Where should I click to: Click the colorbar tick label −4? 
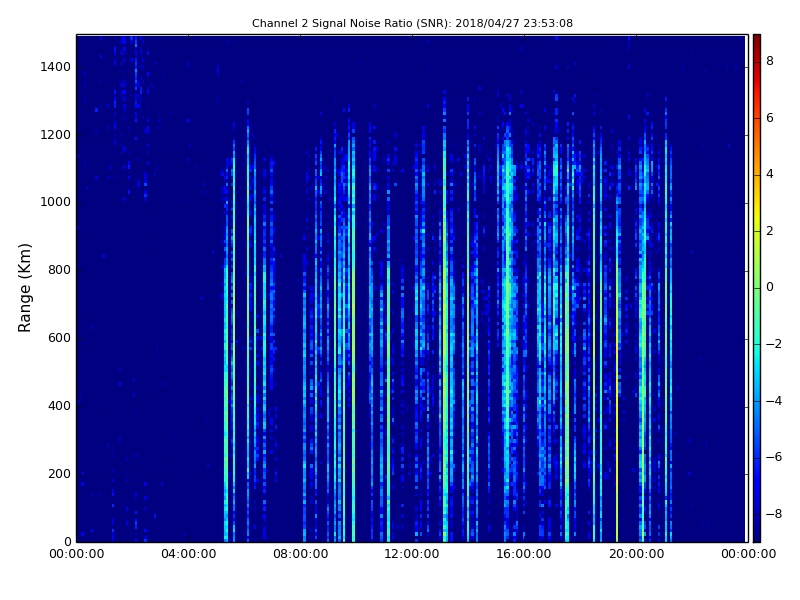coord(774,401)
